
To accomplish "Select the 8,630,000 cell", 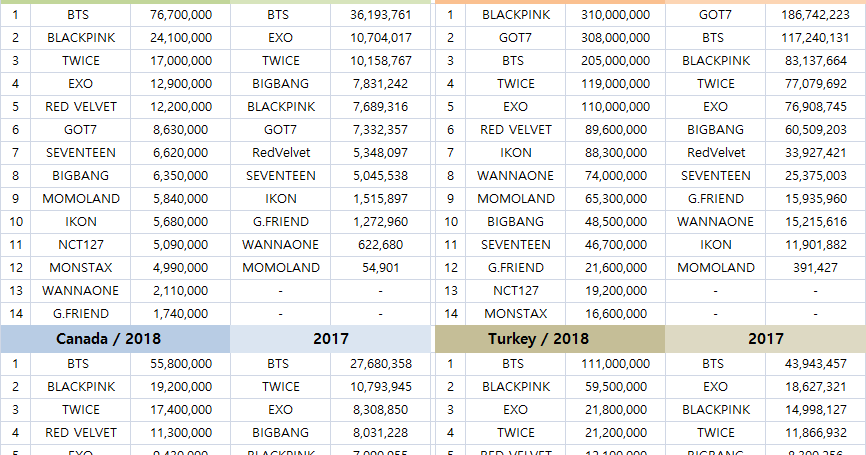I will pos(181,130).
